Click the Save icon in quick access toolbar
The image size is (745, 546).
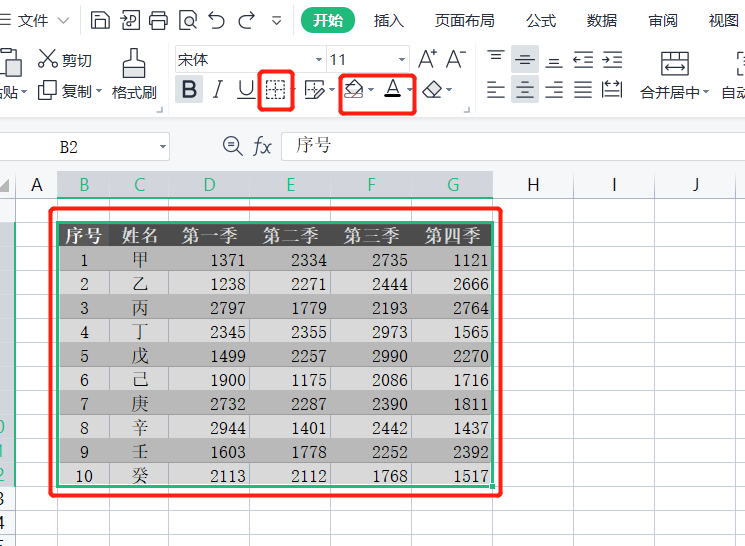(100, 20)
